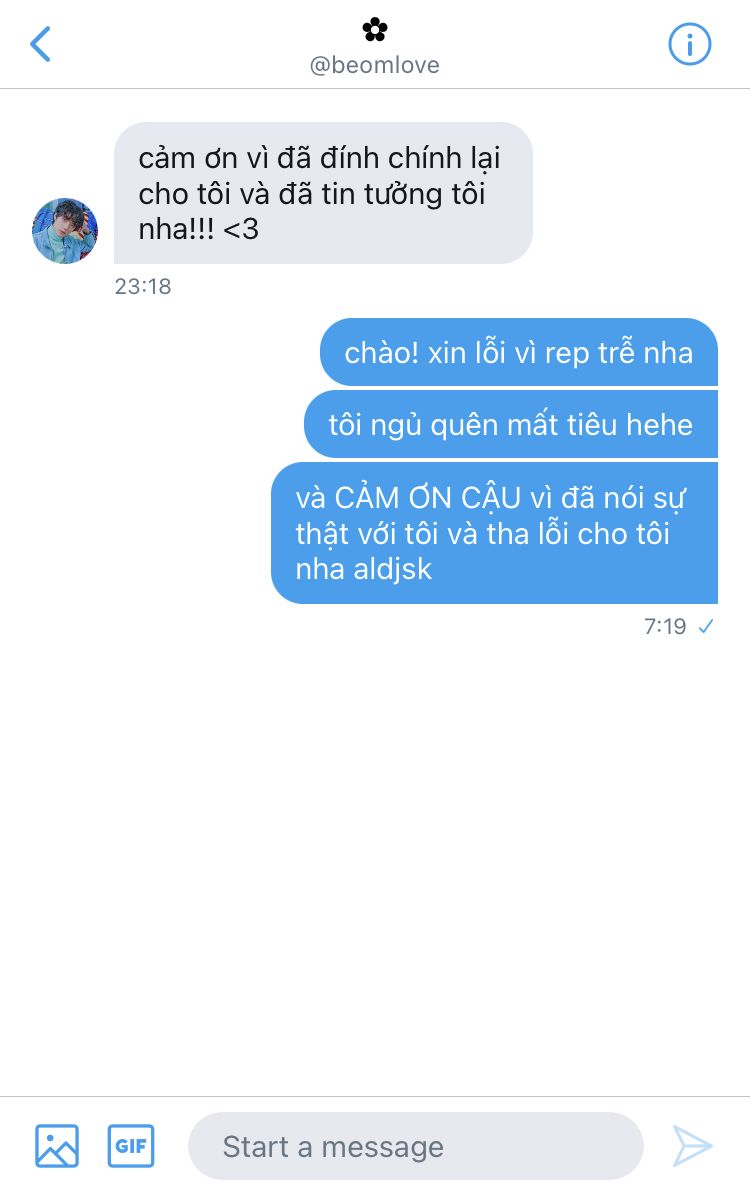750x1196 pixels.
Task: Focus the Start a message field
Action: coord(416,1146)
